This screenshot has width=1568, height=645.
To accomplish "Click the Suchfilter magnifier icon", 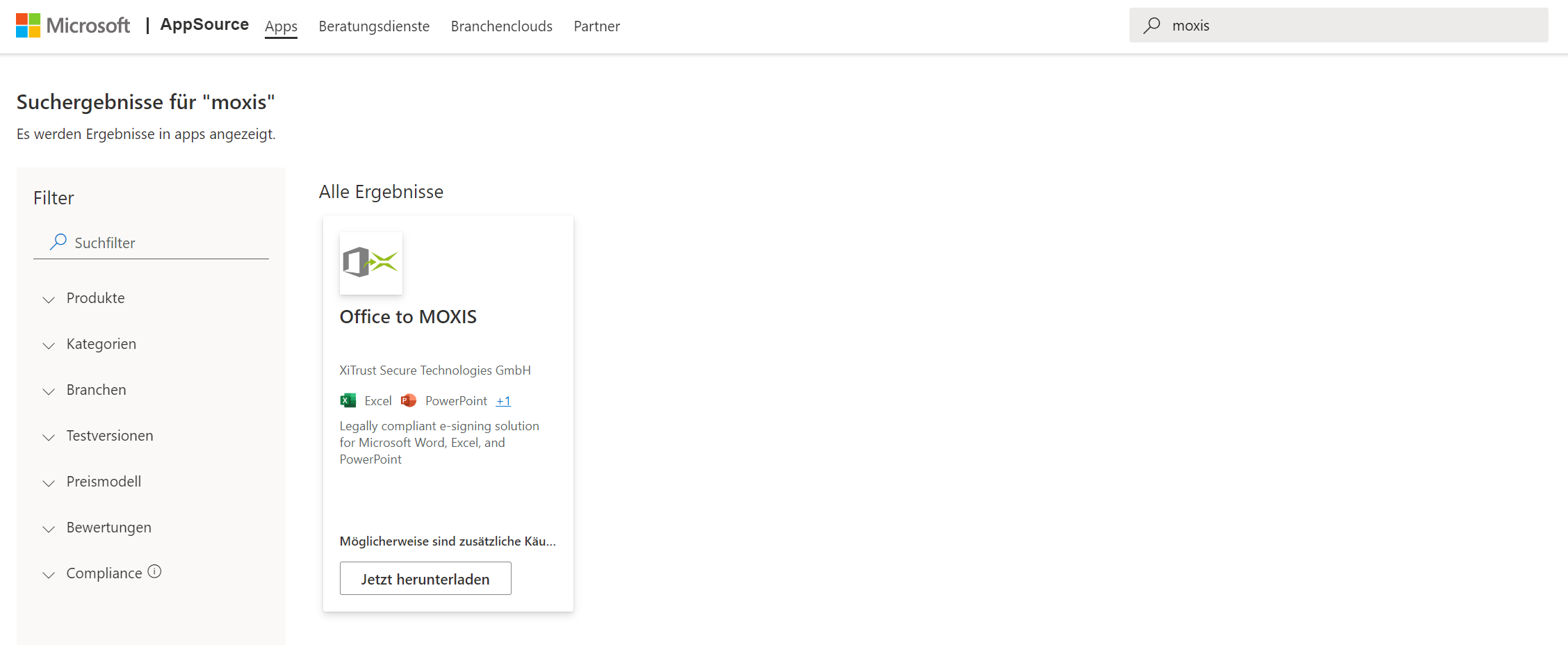I will click(59, 242).
